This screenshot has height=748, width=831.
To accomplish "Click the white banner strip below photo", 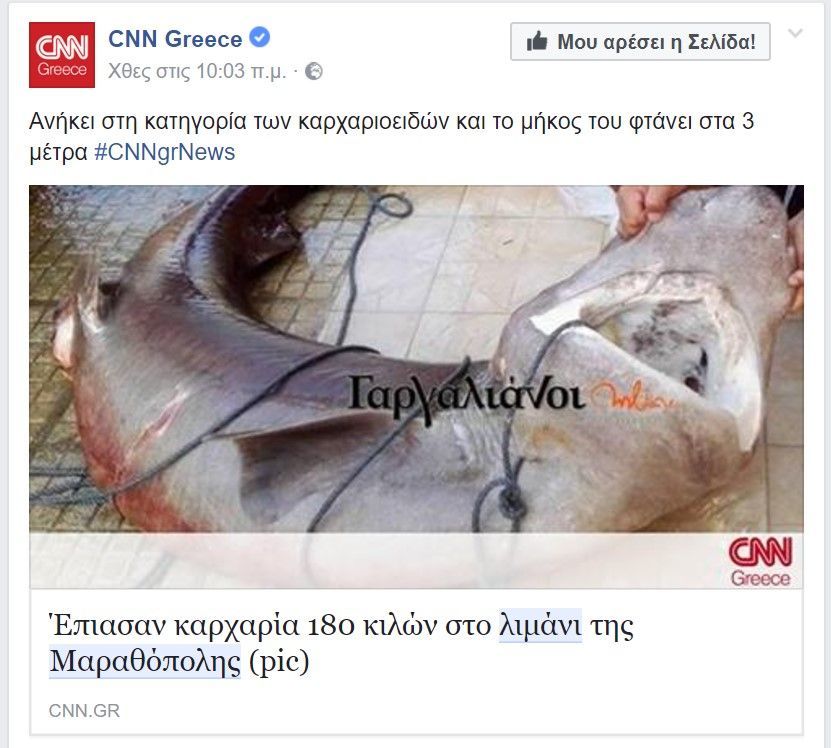I will pos(416,560).
